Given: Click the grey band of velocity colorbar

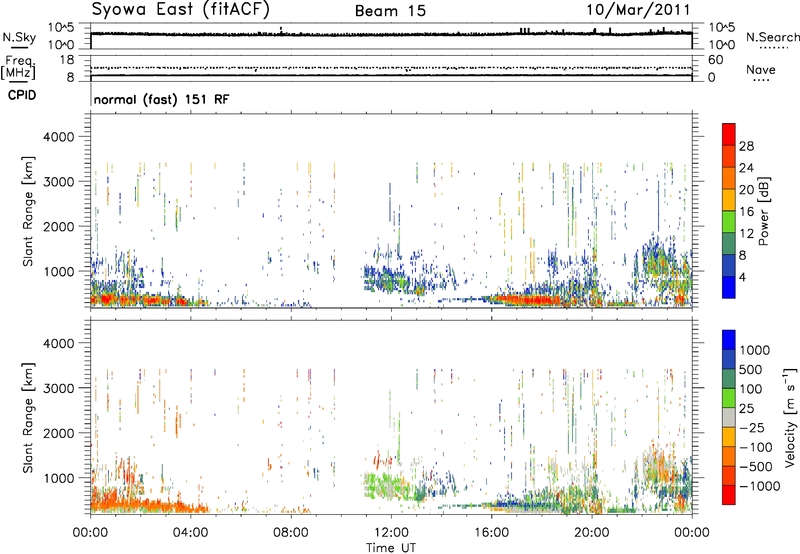Looking at the screenshot, I should point(729,417).
